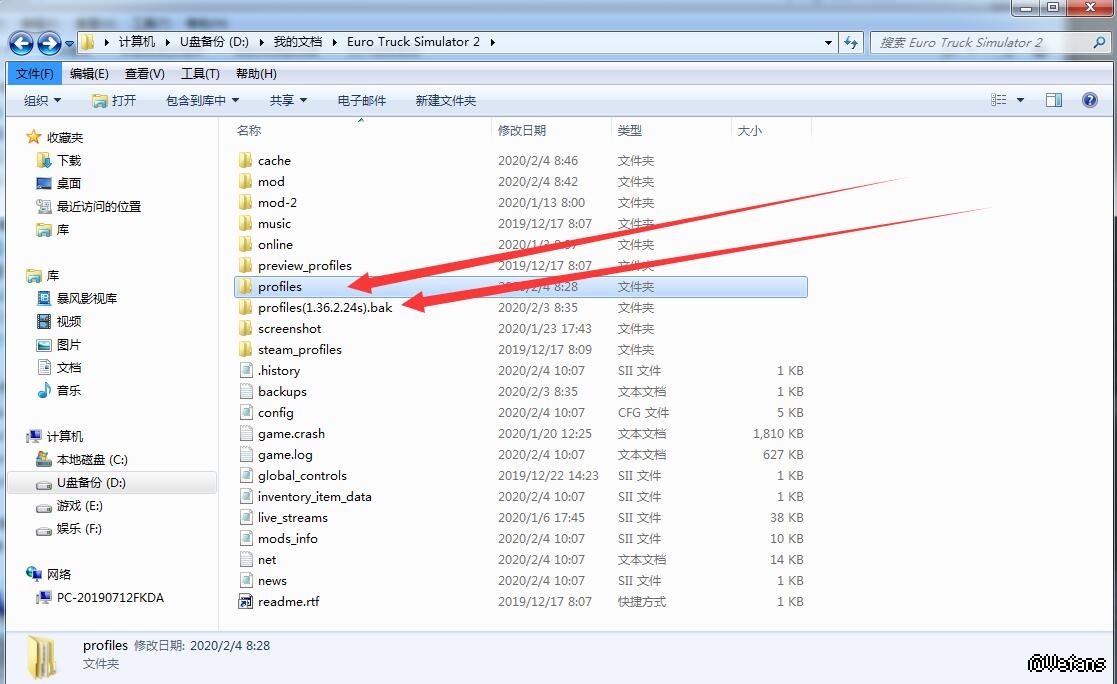Viewport: 1117px width, 684px height.
Task: Sort files by 修改日期 column header
Action: 521,130
